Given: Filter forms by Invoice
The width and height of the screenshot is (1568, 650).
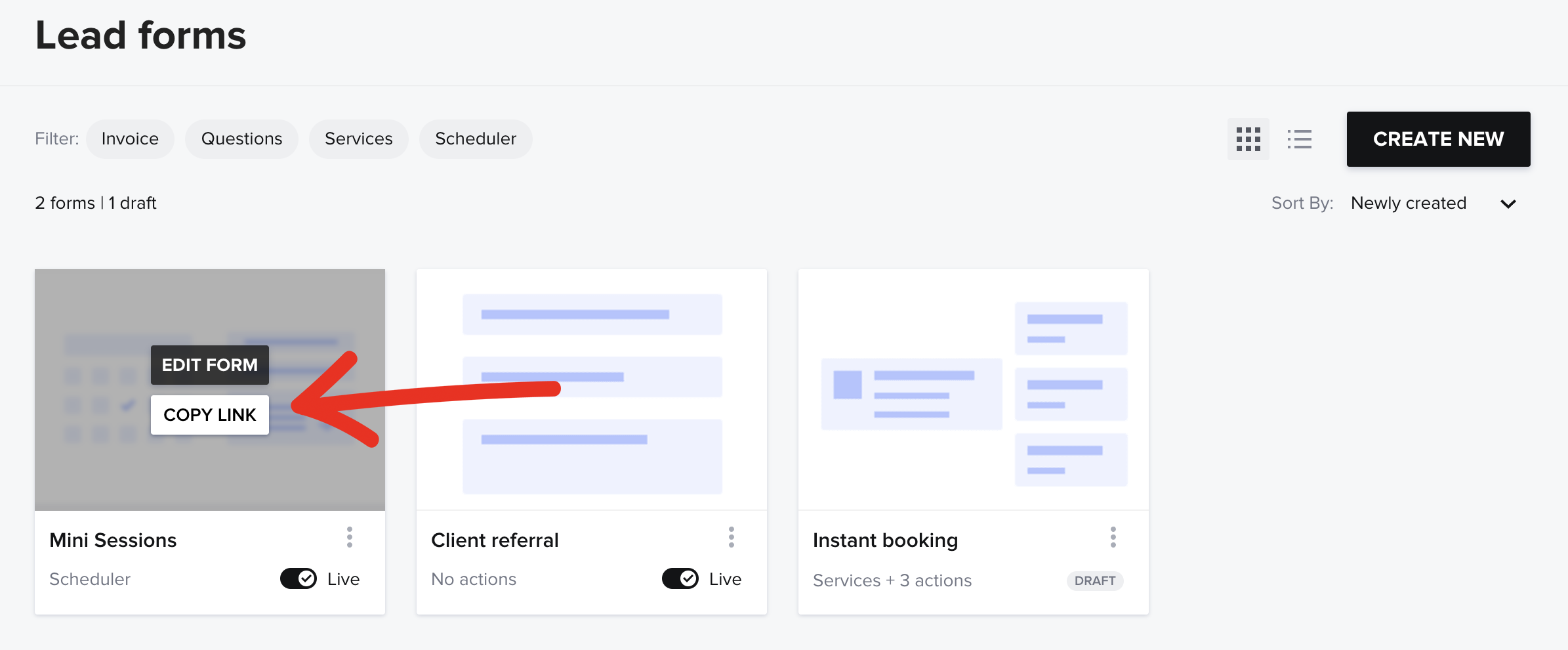Looking at the screenshot, I should 129,139.
